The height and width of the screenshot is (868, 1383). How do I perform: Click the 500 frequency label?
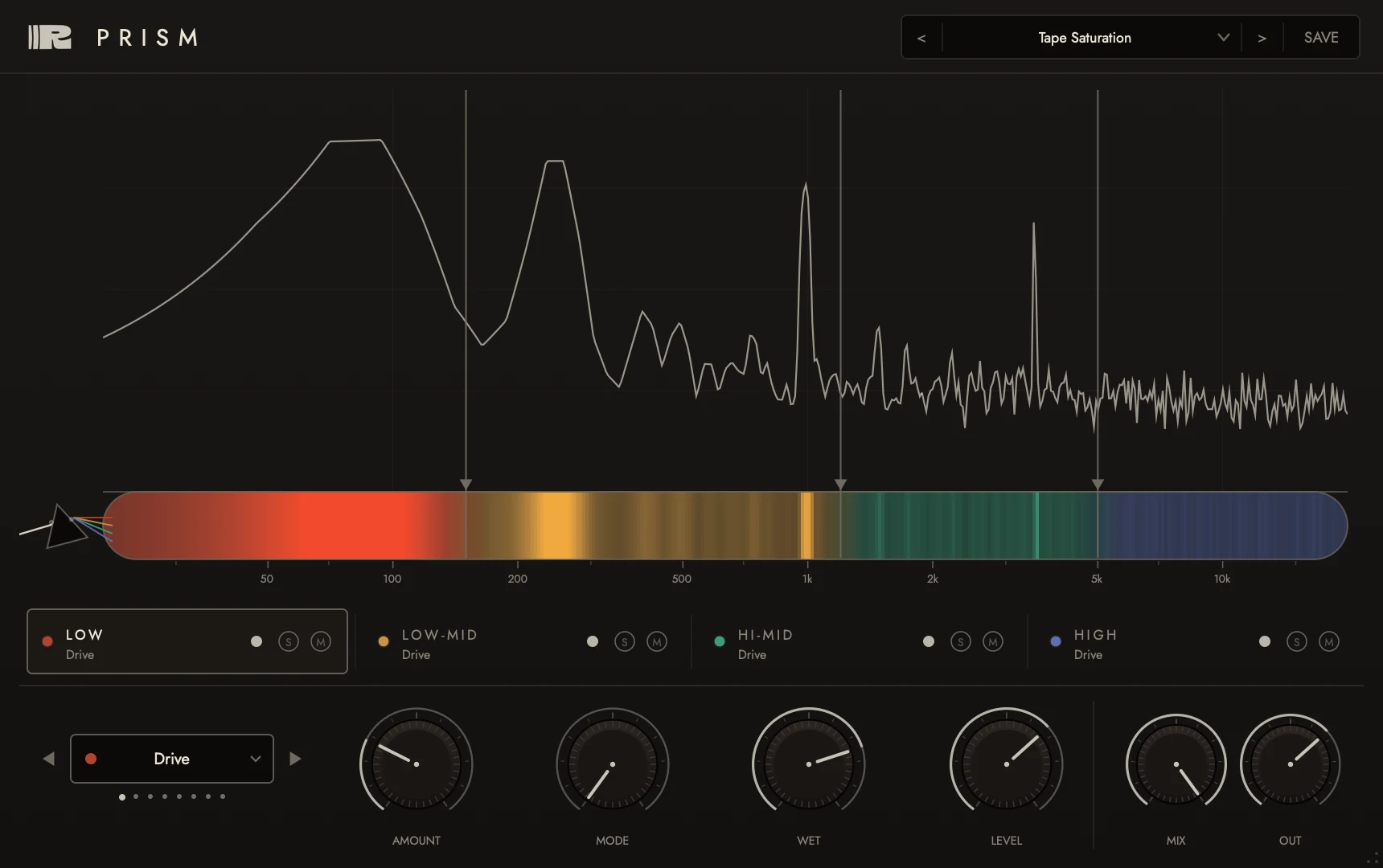[682, 579]
